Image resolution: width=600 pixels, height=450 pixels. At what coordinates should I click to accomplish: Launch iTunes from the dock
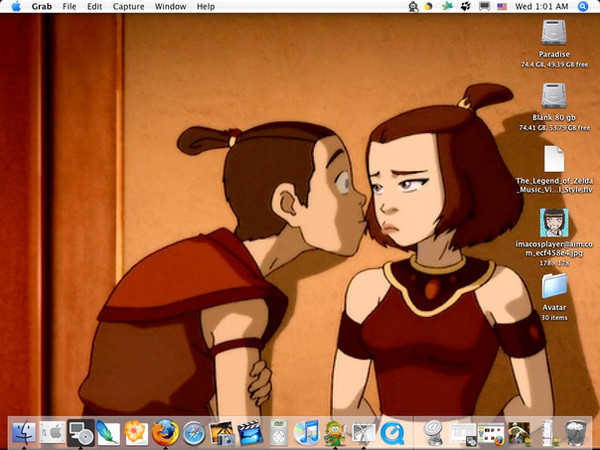pos(307,432)
